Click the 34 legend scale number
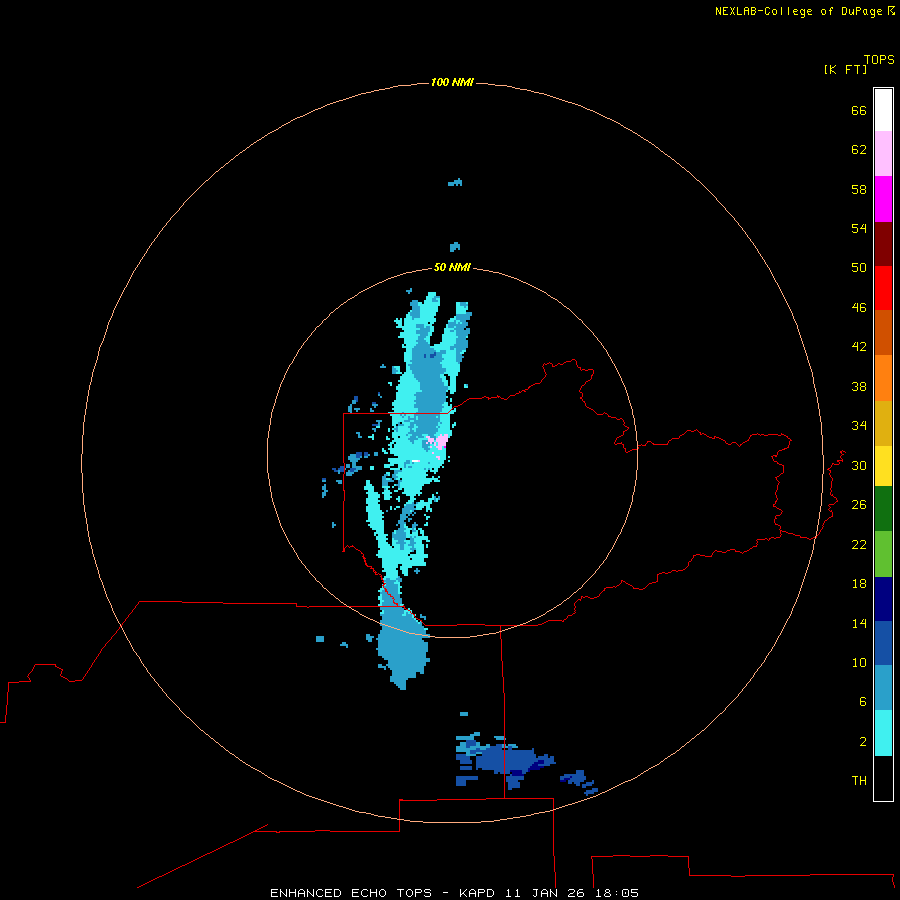The width and height of the screenshot is (900, 900). (x=859, y=425)
